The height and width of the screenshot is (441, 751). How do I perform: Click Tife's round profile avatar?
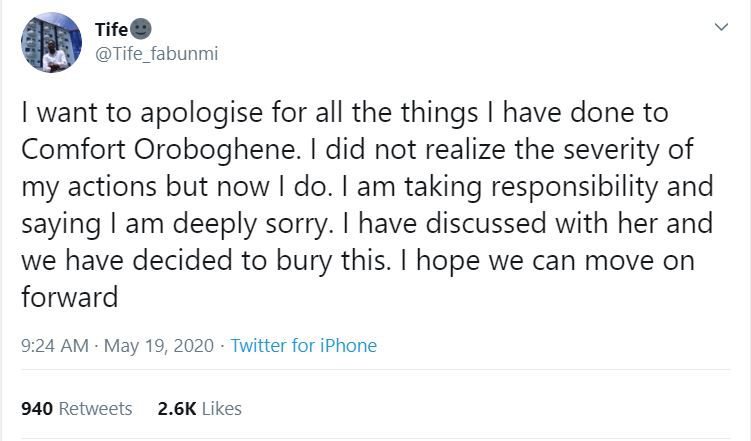[51, 43]
